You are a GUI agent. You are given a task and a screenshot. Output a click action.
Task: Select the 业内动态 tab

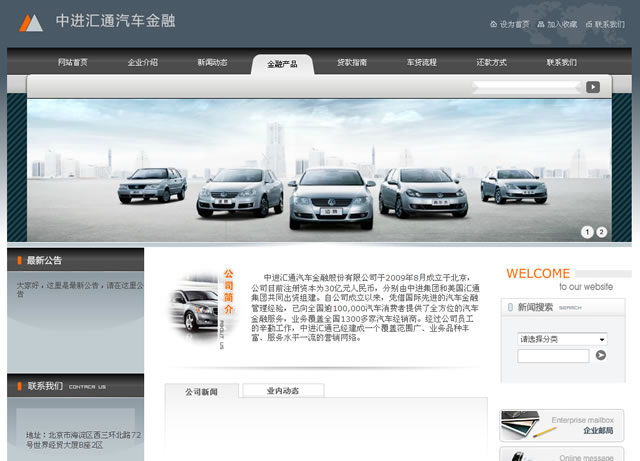point(282,390)
